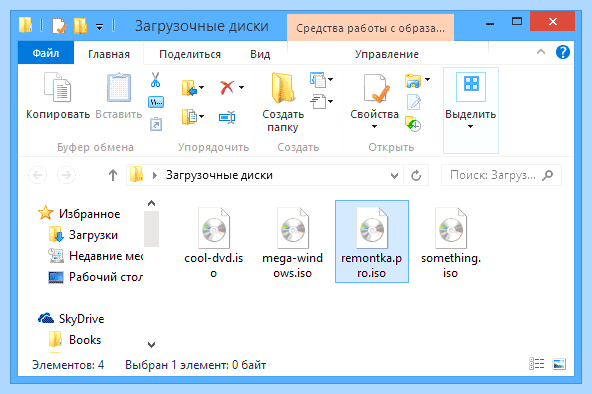Image resolution: width=592 pixels, height=394 pixels.
Task: Click the Paste shortcut icon
Action: pyautogui.click(x=156, y=124)
